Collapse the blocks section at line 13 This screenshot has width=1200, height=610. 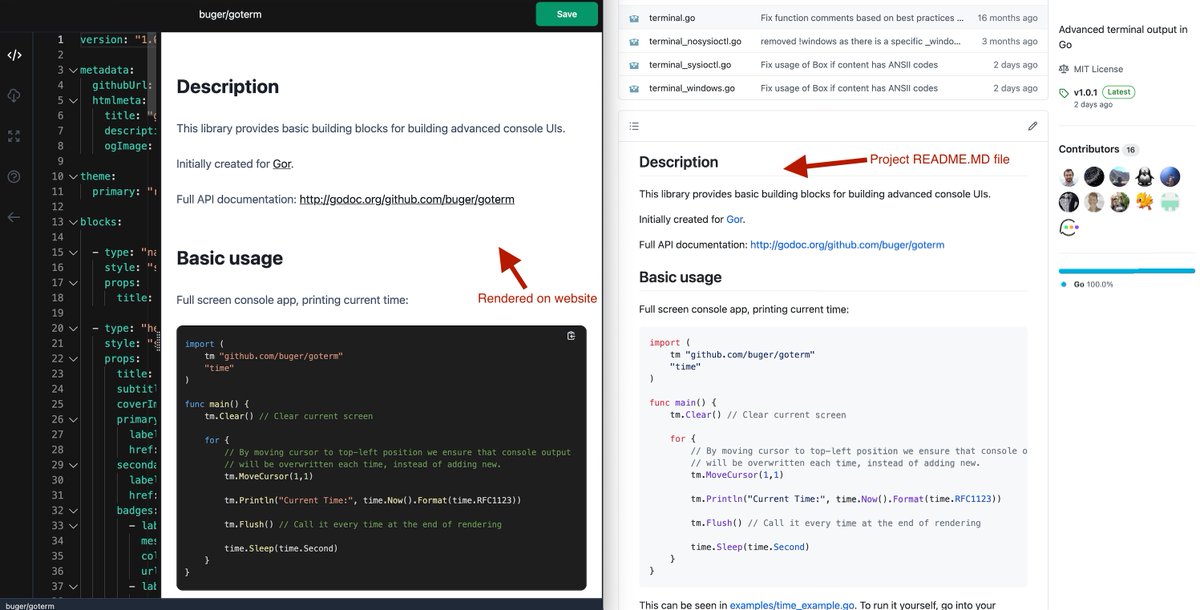(x=73, y=222)
